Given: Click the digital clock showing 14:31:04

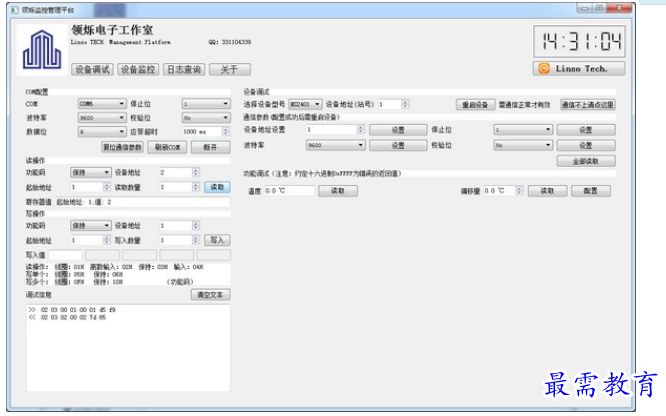Looking at the screenshot, I should [579, 41].
